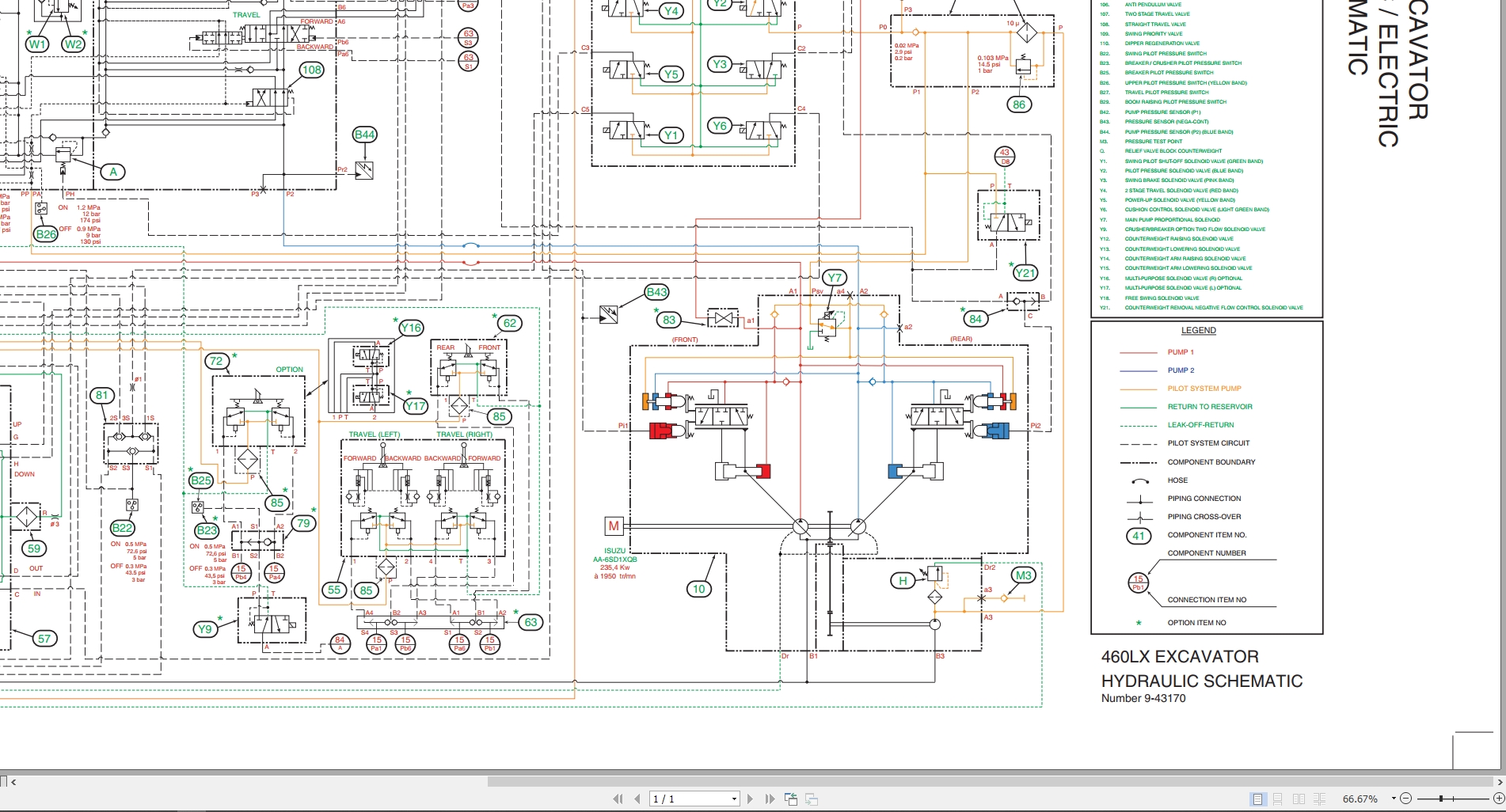Screen dimensions: 1506x812
Task: Enable continuous page scrolling layout
Action: (1278, 799)
